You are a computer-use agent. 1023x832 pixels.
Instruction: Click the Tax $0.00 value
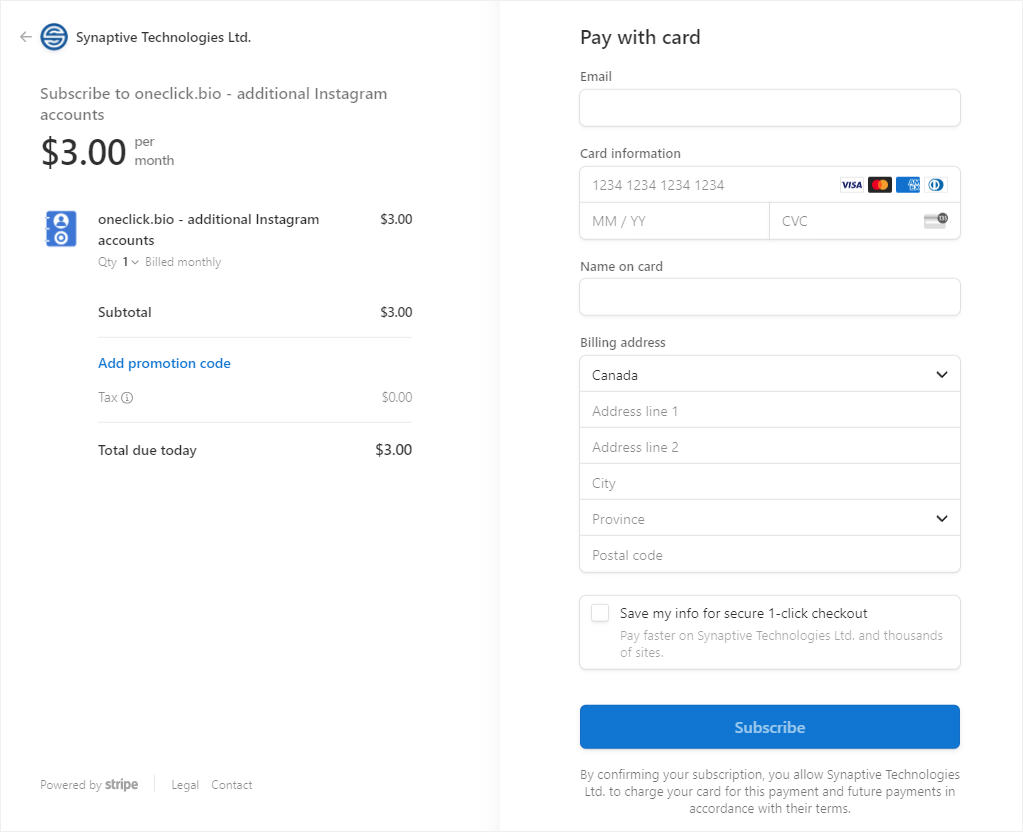[x=397, y=397]
